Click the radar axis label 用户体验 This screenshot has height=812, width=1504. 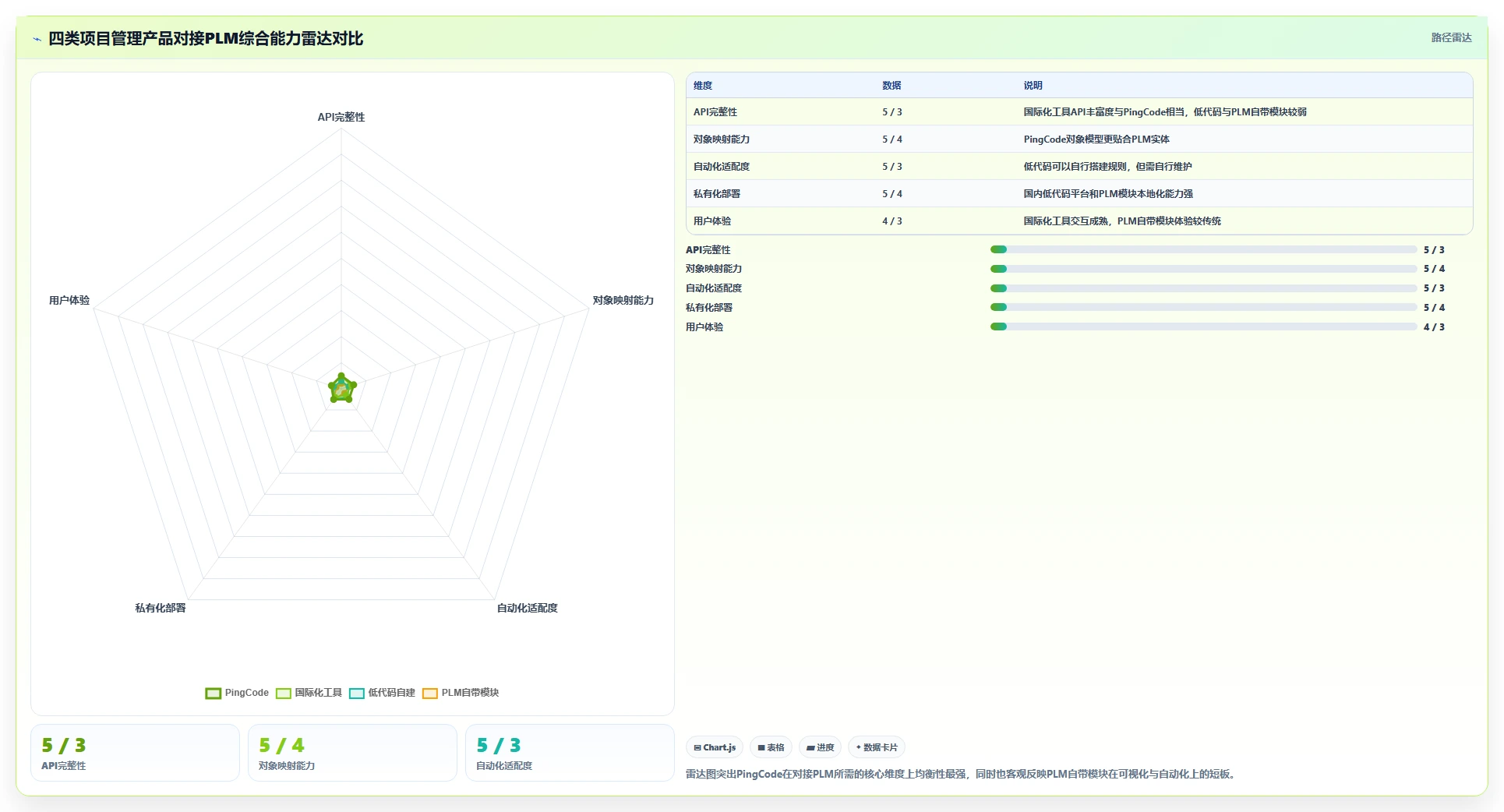[69, 300]
